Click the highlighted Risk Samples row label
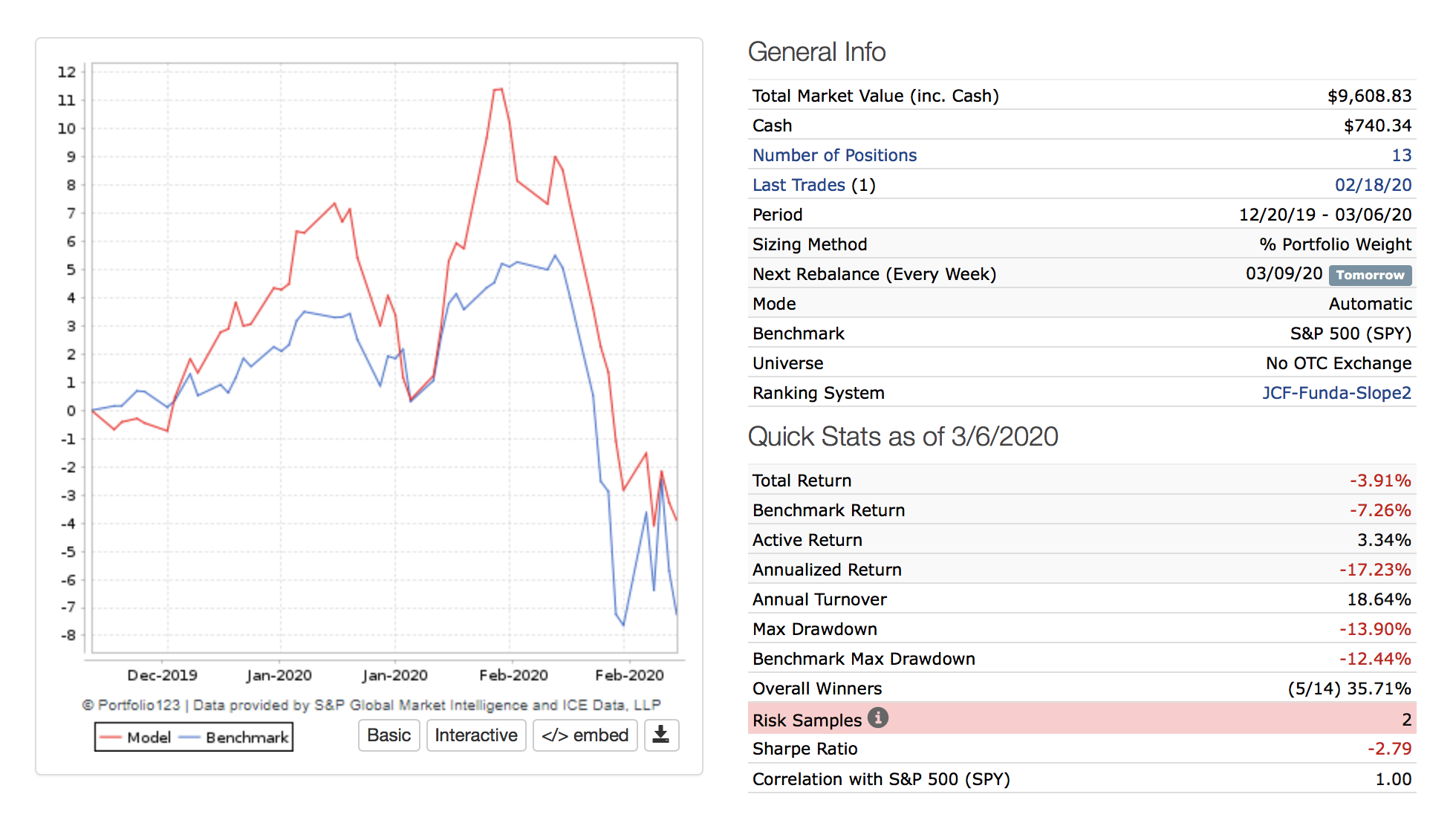The height and width of the screenshot is (820, 1456). (x=807, y=720)
